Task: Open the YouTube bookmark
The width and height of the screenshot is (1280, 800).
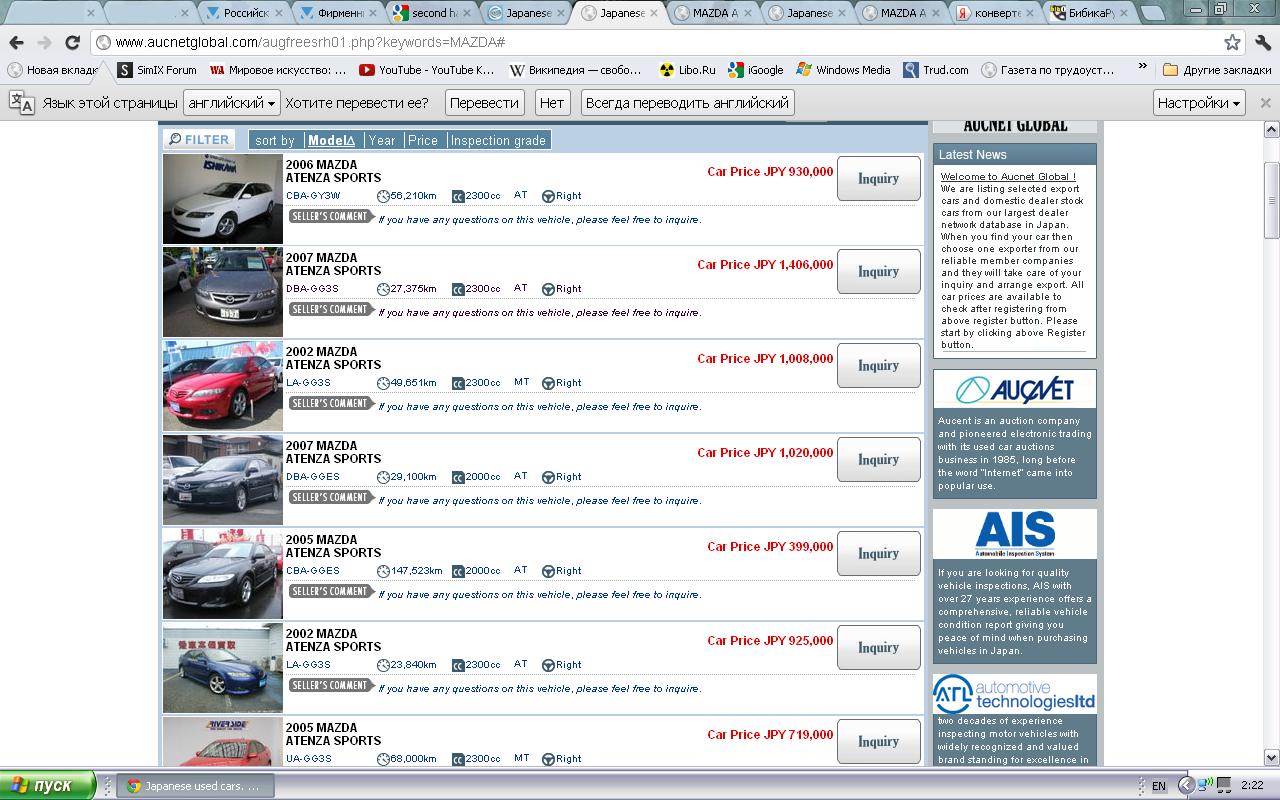Action: click(427, 70)
